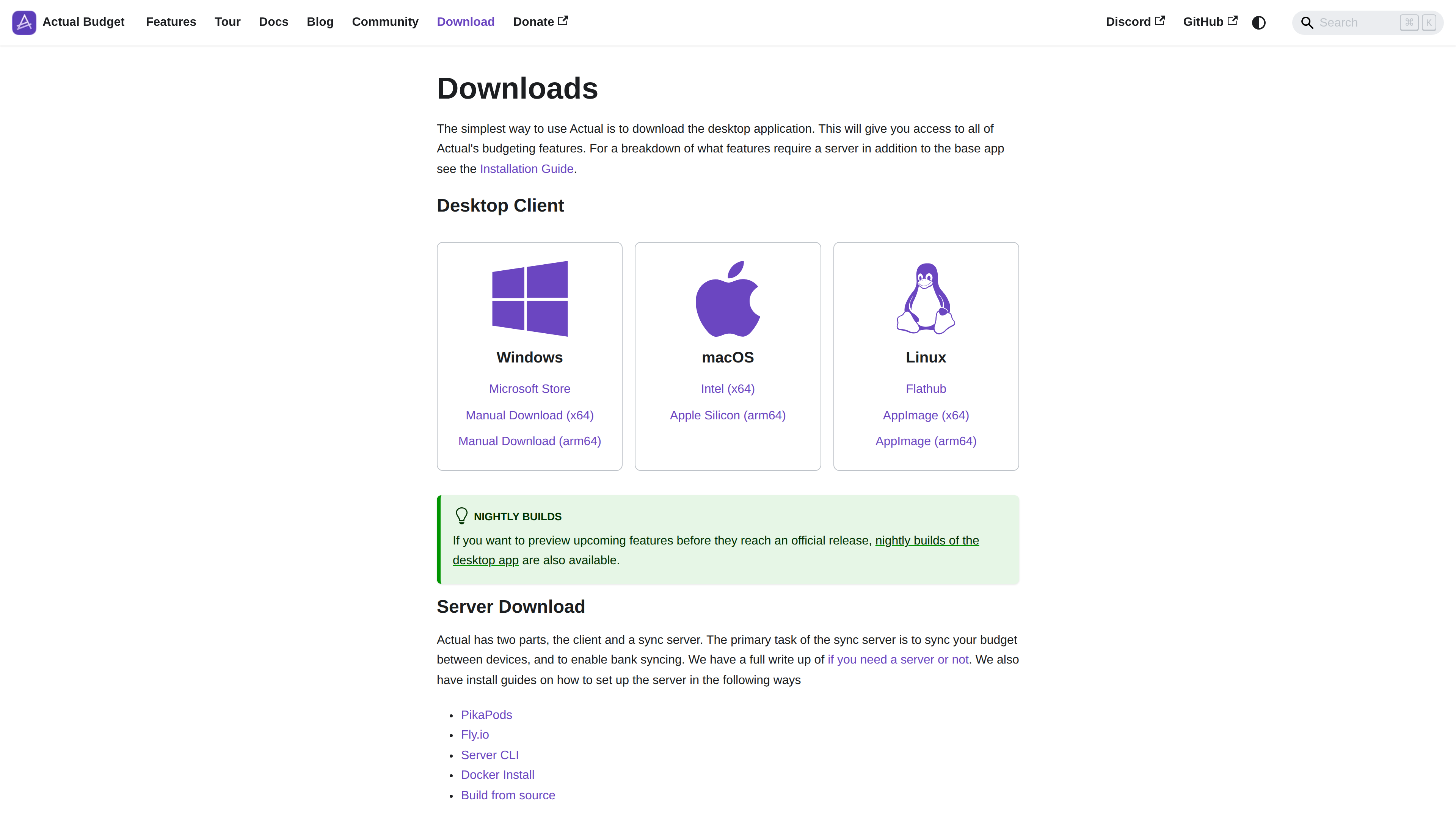1456x819 pixels.
Task: Open the PikaPods install guide
Action: pyautogui.click(x=486, y=714)
